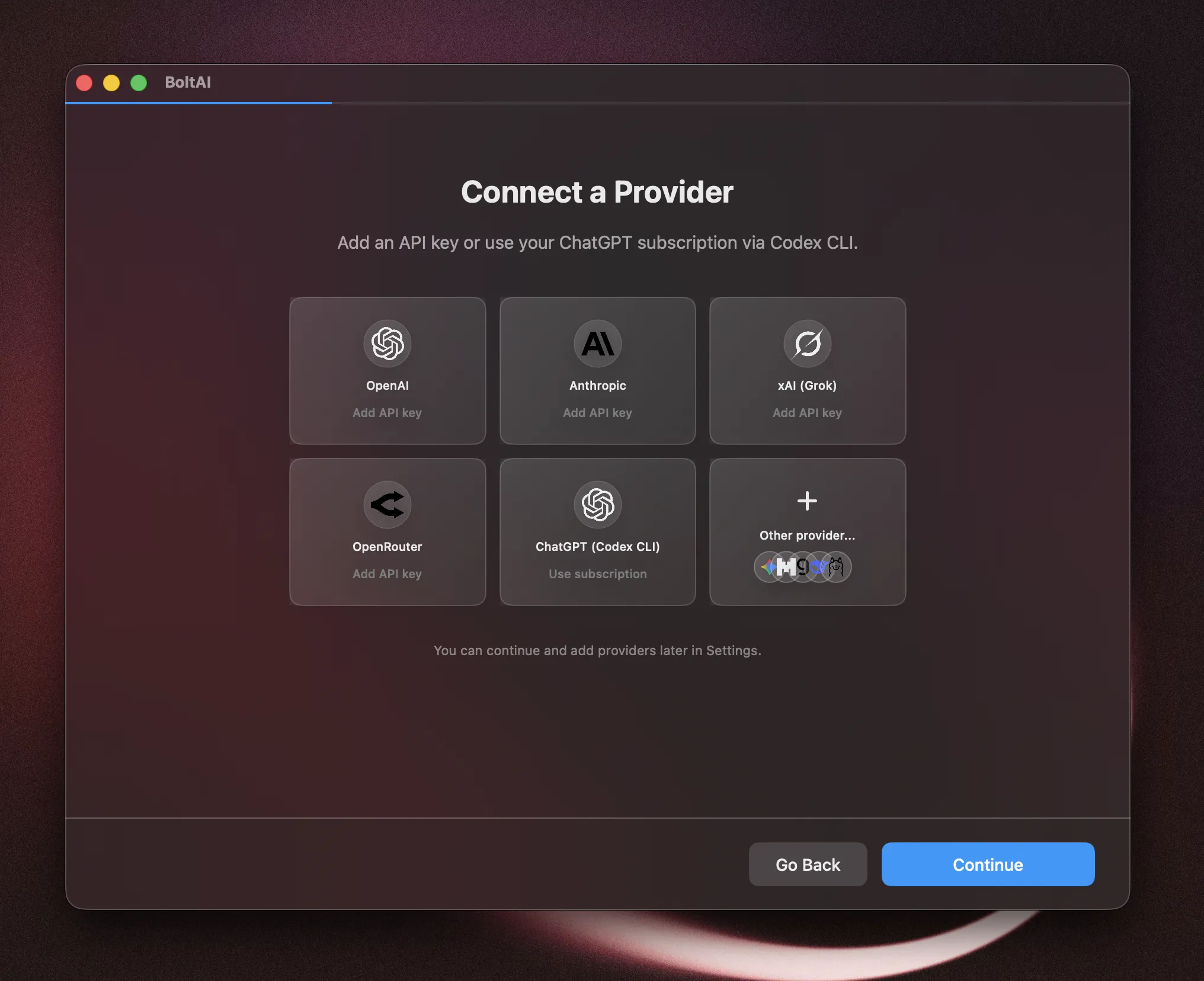This screenshot has width=1204, height=981.
Task: Click the blue DeepSeek whale icon
Action: click(819, 567)
